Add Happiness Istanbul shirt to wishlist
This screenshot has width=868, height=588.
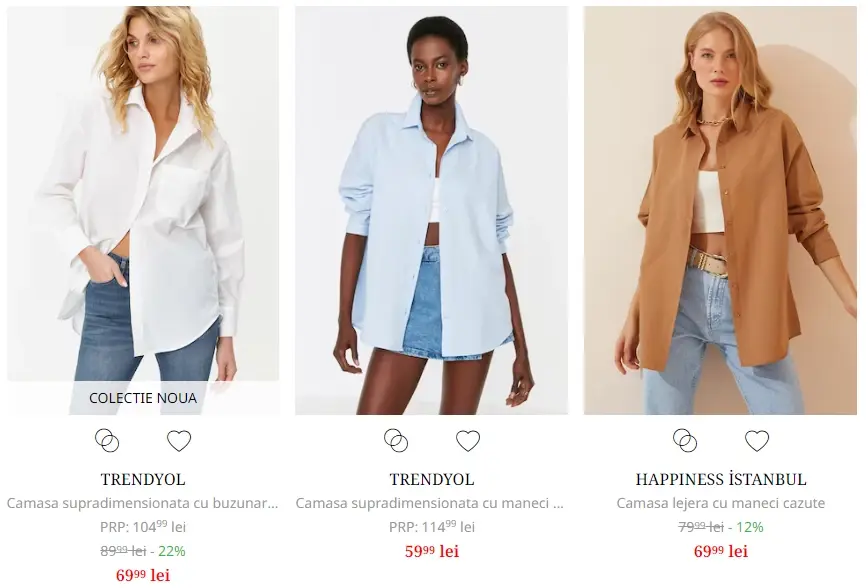click(757, 441)
